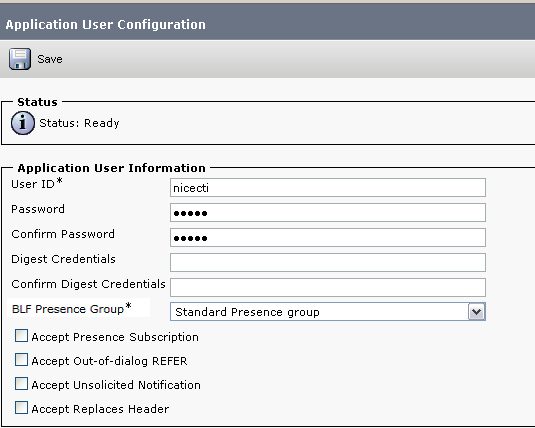This screenshot has width=535, height=428.
Task: Enable Accept Presence Subscription checkbox
Action: (21, 336)
